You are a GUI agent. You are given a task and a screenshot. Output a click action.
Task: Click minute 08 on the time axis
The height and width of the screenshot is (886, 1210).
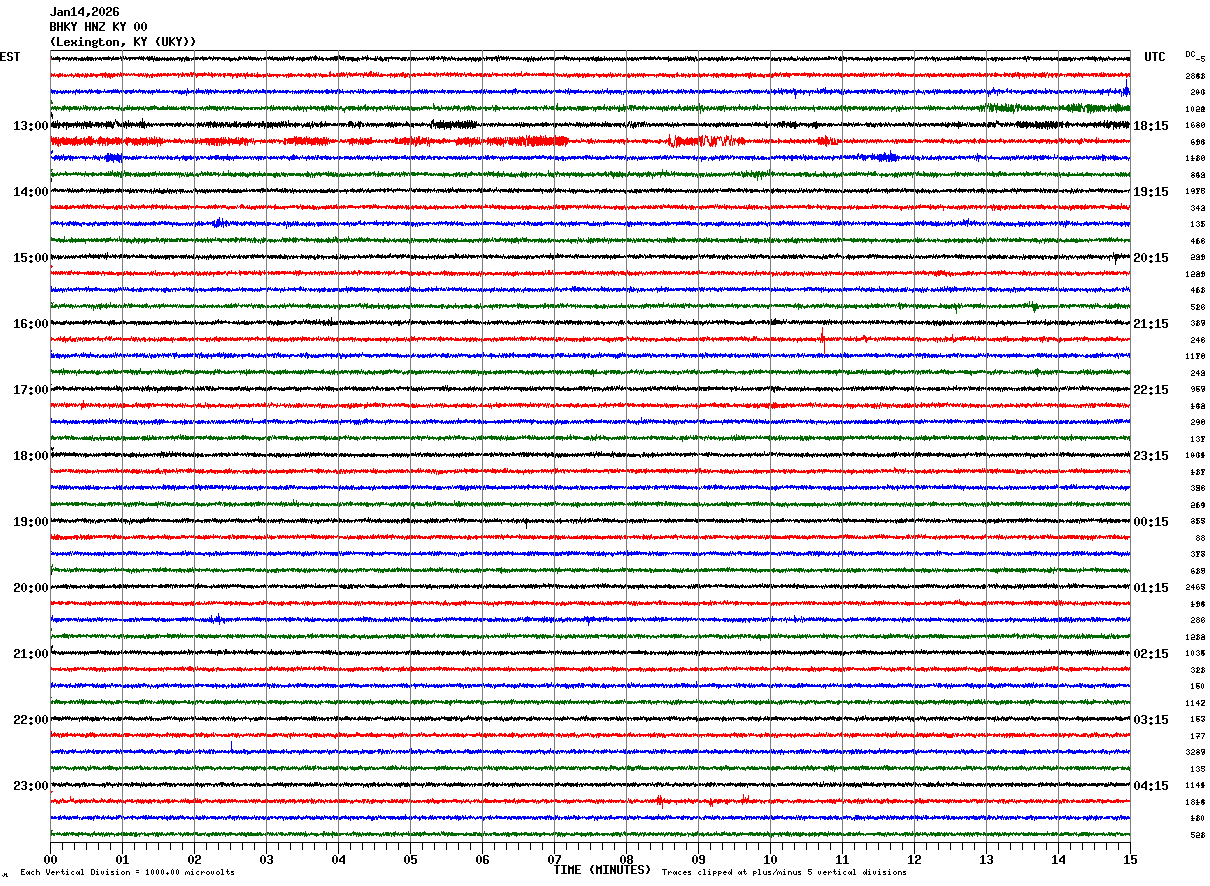(626, 860)
